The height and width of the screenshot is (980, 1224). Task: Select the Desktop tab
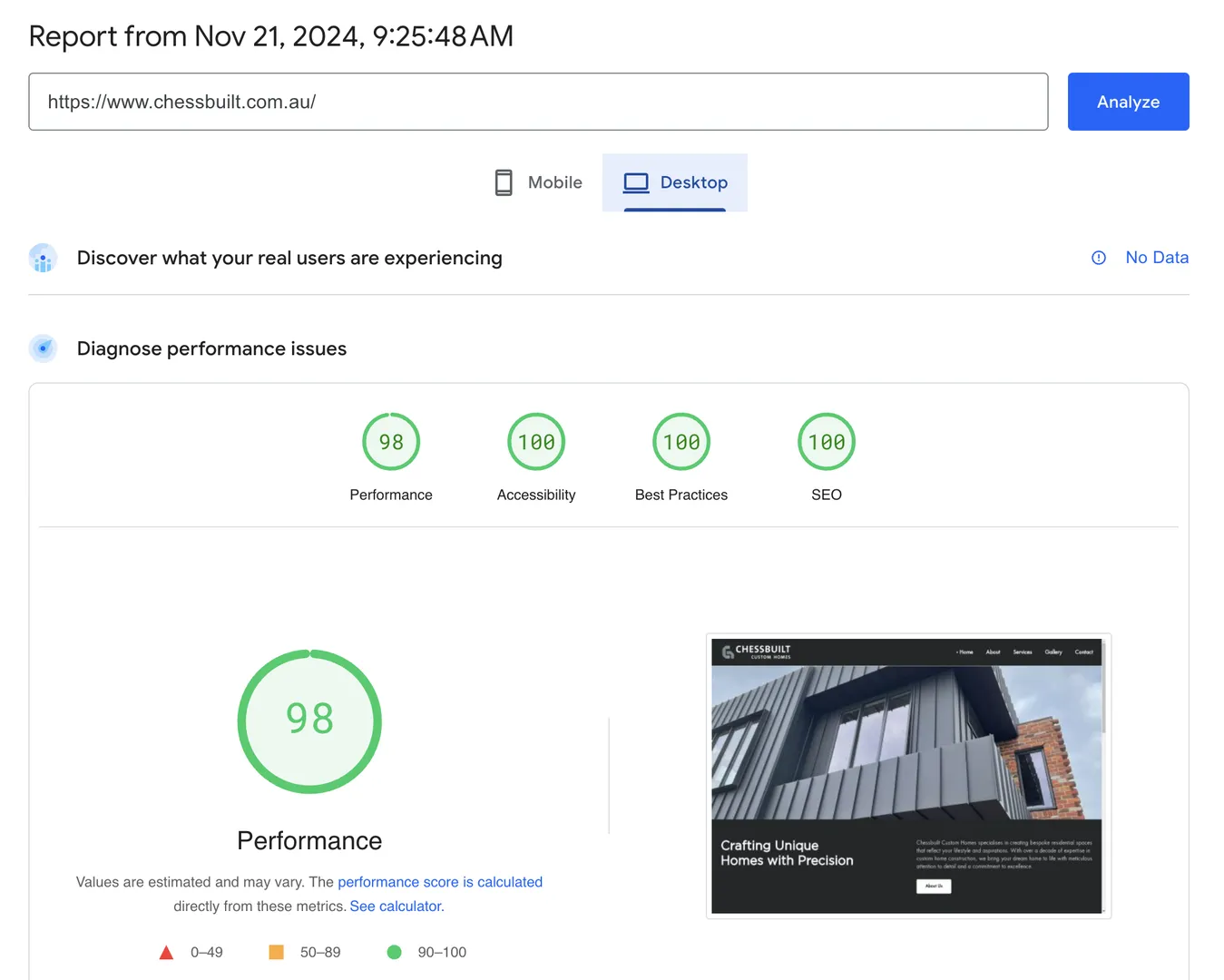point(675,182)
